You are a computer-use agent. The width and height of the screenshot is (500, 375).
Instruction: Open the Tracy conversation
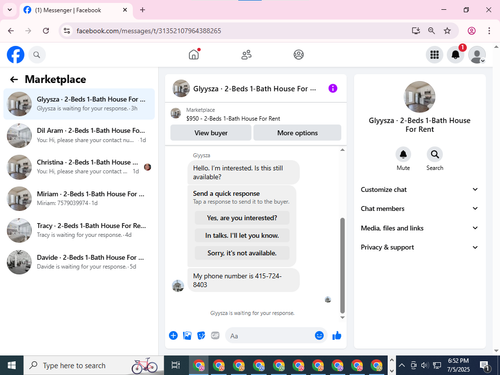(79, 230)
